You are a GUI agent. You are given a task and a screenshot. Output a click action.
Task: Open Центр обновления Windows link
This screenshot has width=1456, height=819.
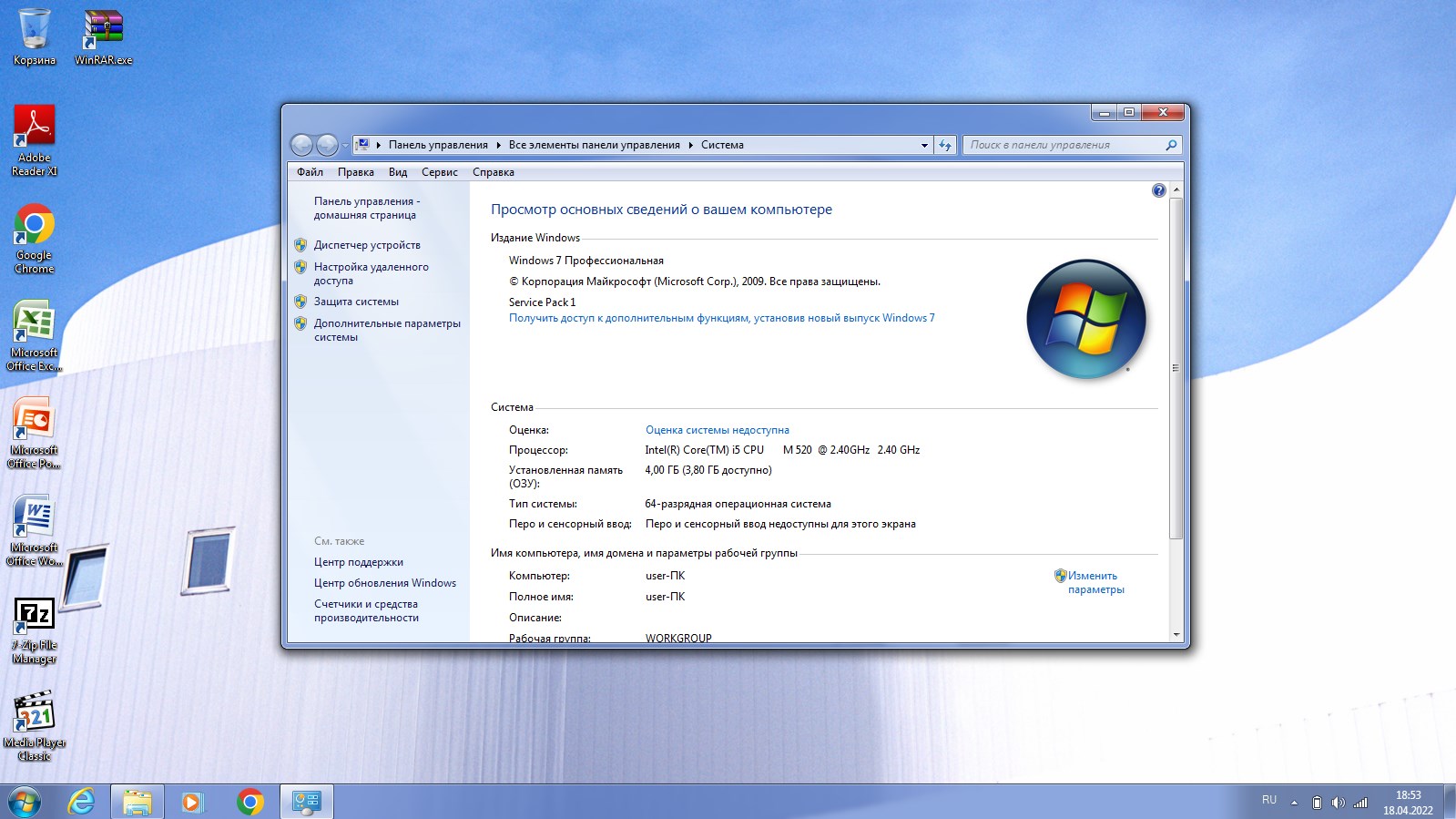tap(385, 583)
